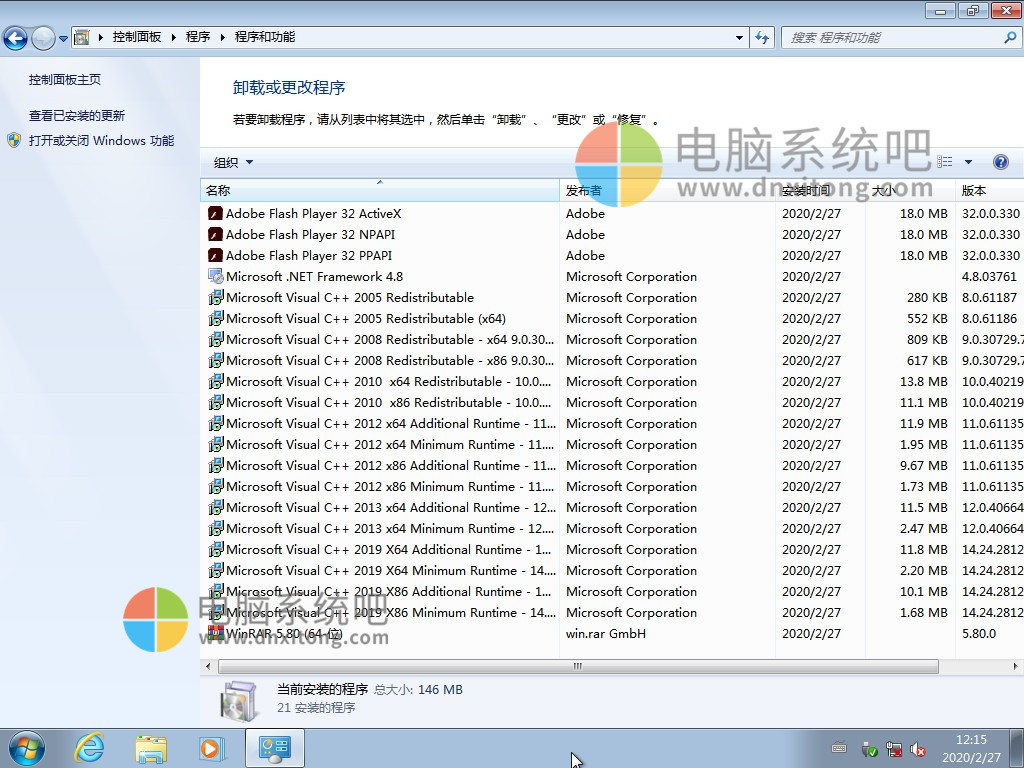Viewport: 1024px width, 768px height.
Task: Open Windows Media Player from taskbar
Action: [212, 748]
